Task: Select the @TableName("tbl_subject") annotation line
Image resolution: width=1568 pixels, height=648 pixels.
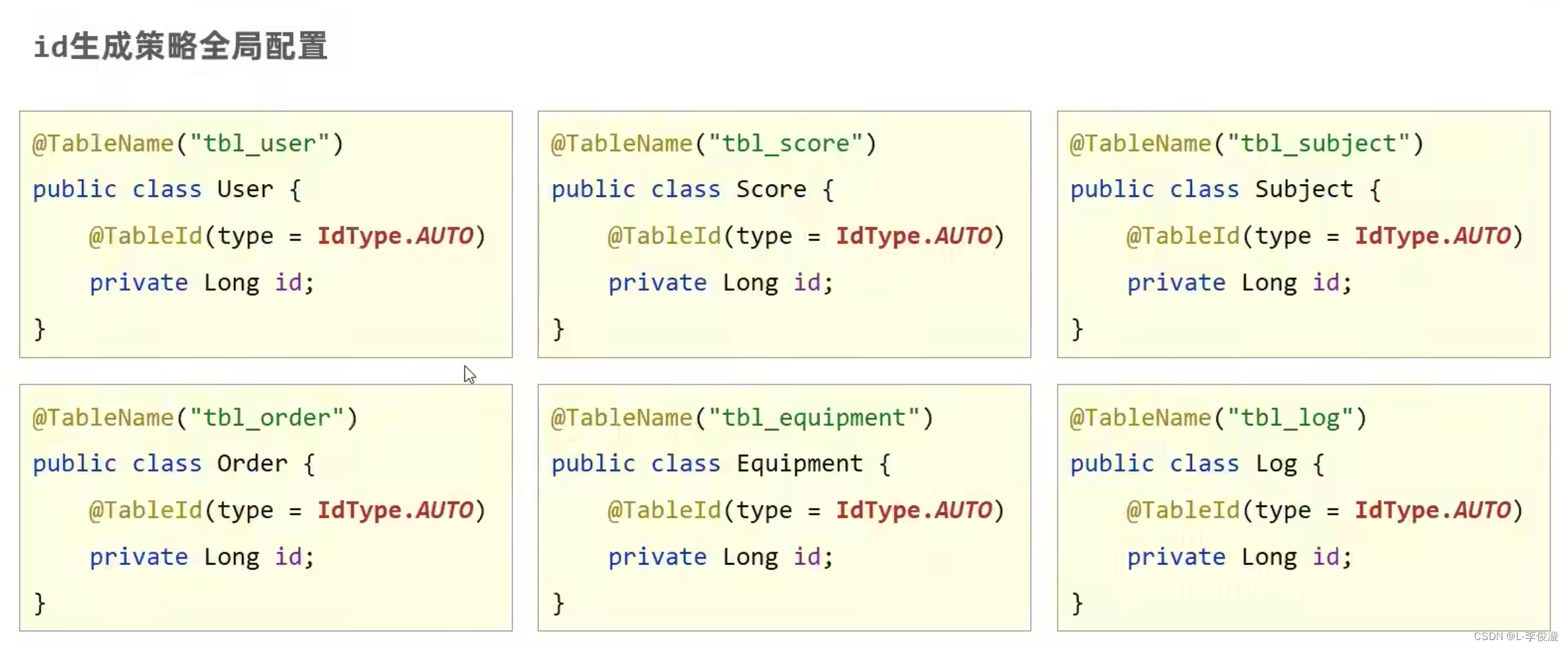Action: [x=1247, y=144]
